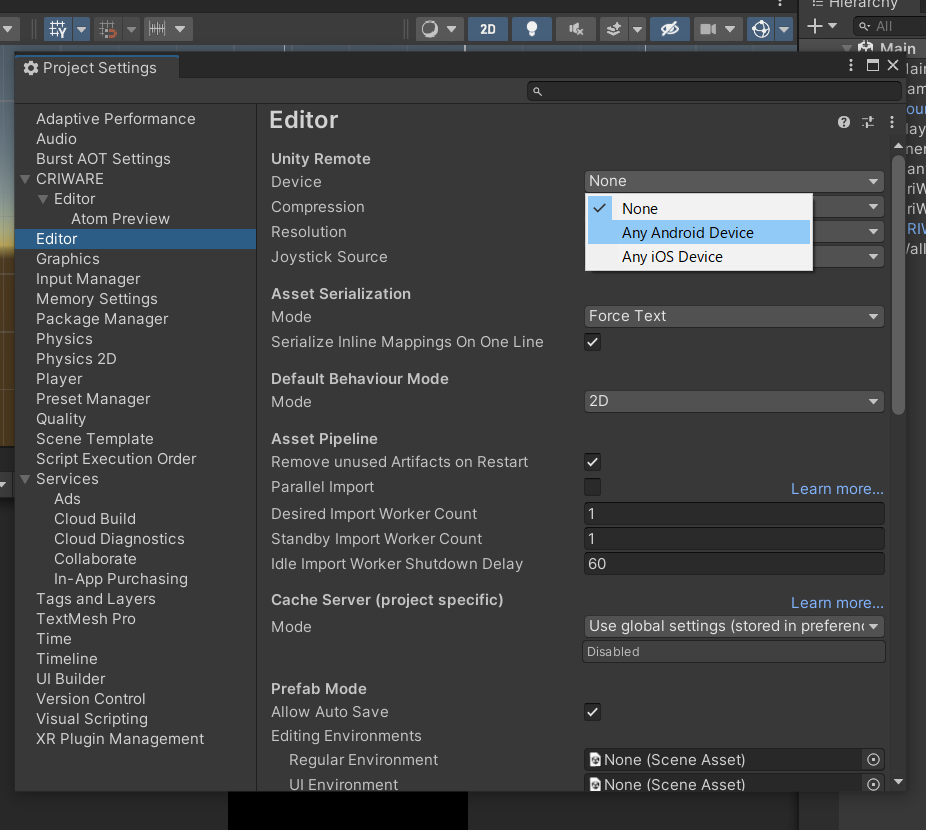The width and height of the screenshot is (926, 830).
Task: Click UI Environment object picker circle
Action: (873, 784)
